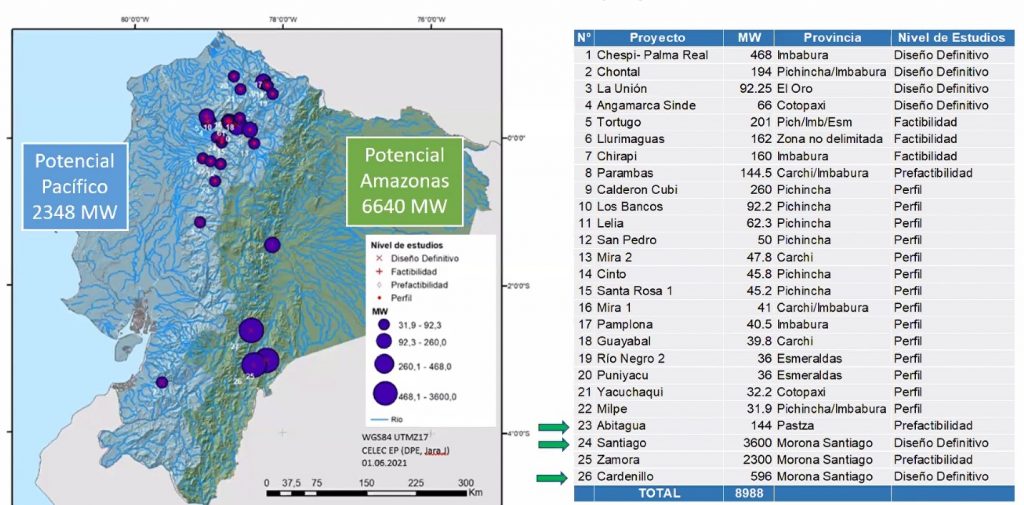The height and width of the screenshot is (505, 1024).
Task: Select the Chespi- Palma Real project row
Action: click(x=652, y=55)
